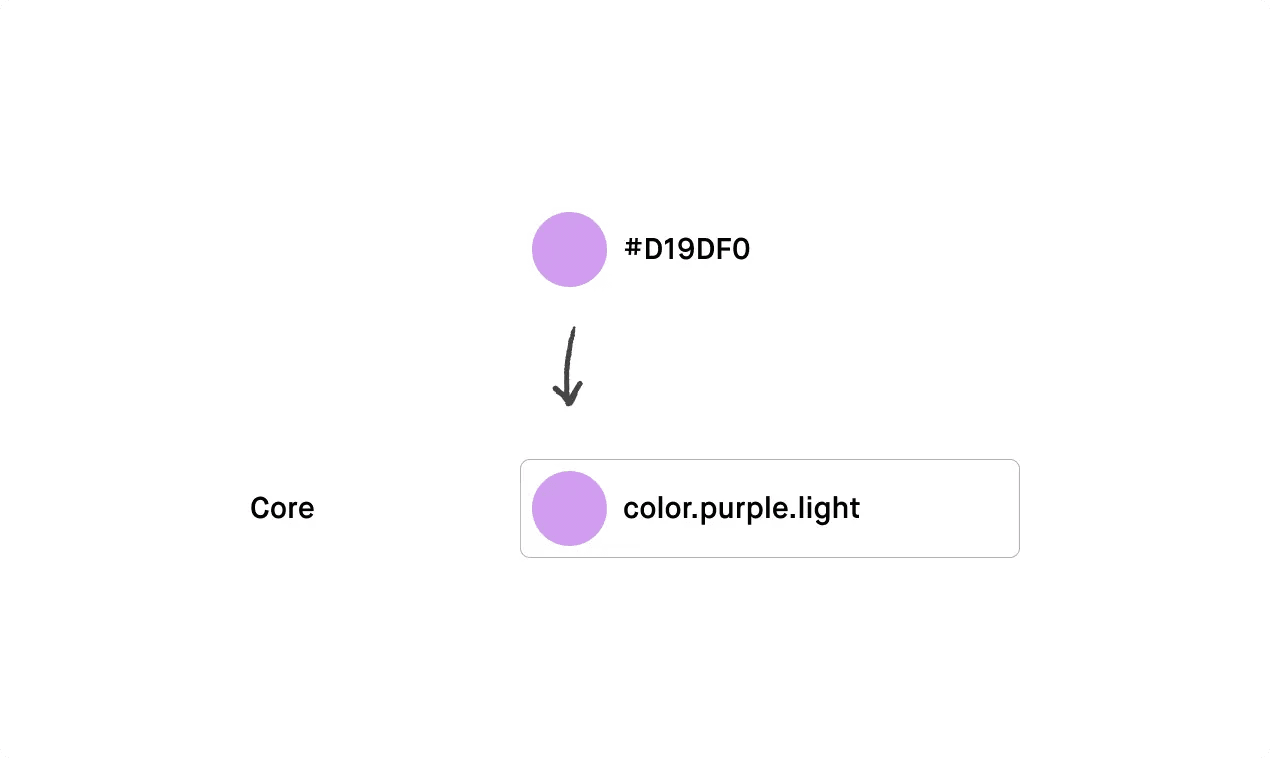Click the left border of the token box
Screen dimensions: 1270x758
pyautogui.click(x=521, y=508)
